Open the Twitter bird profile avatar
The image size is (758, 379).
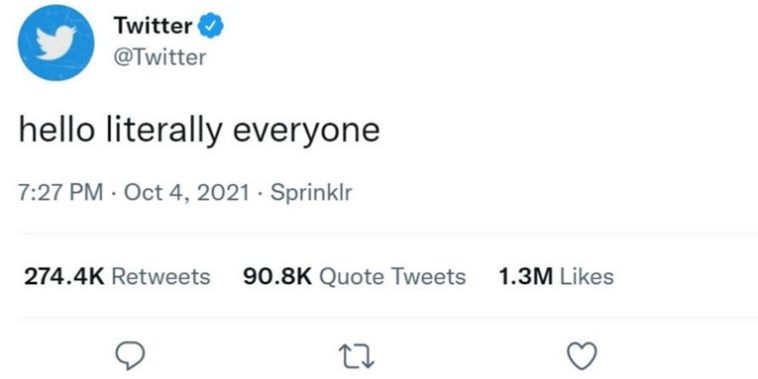(x=56, y=43)
